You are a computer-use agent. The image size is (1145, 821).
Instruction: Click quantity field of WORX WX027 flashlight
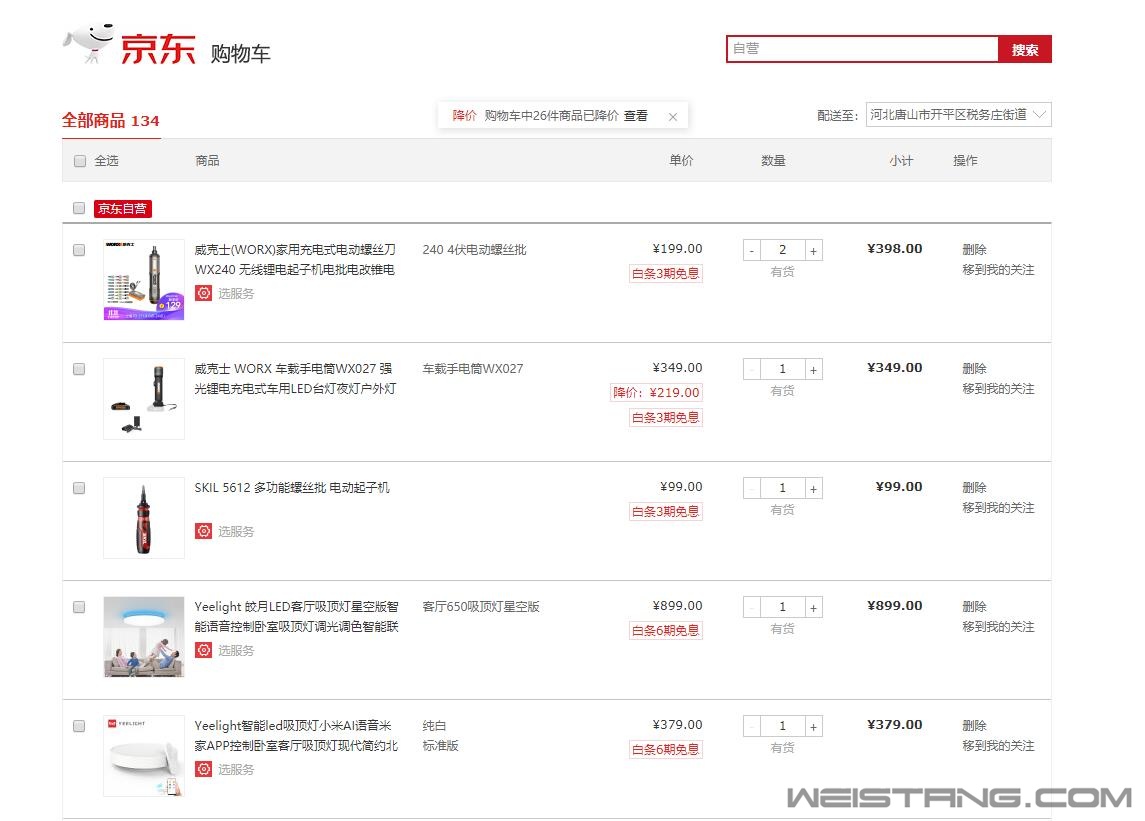pos(783,370)
